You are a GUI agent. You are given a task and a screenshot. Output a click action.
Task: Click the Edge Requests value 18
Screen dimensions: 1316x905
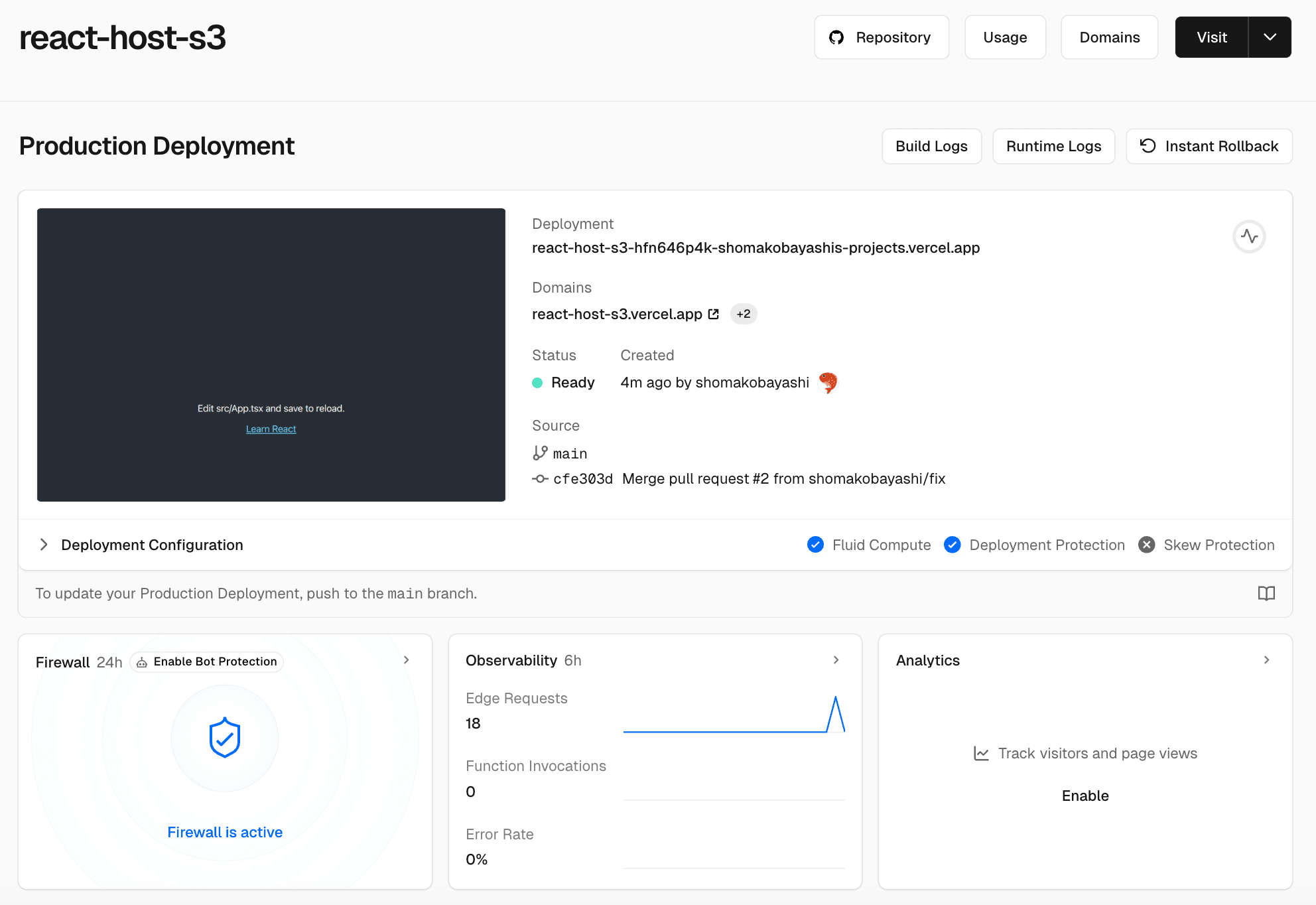(x=473, y=723)
